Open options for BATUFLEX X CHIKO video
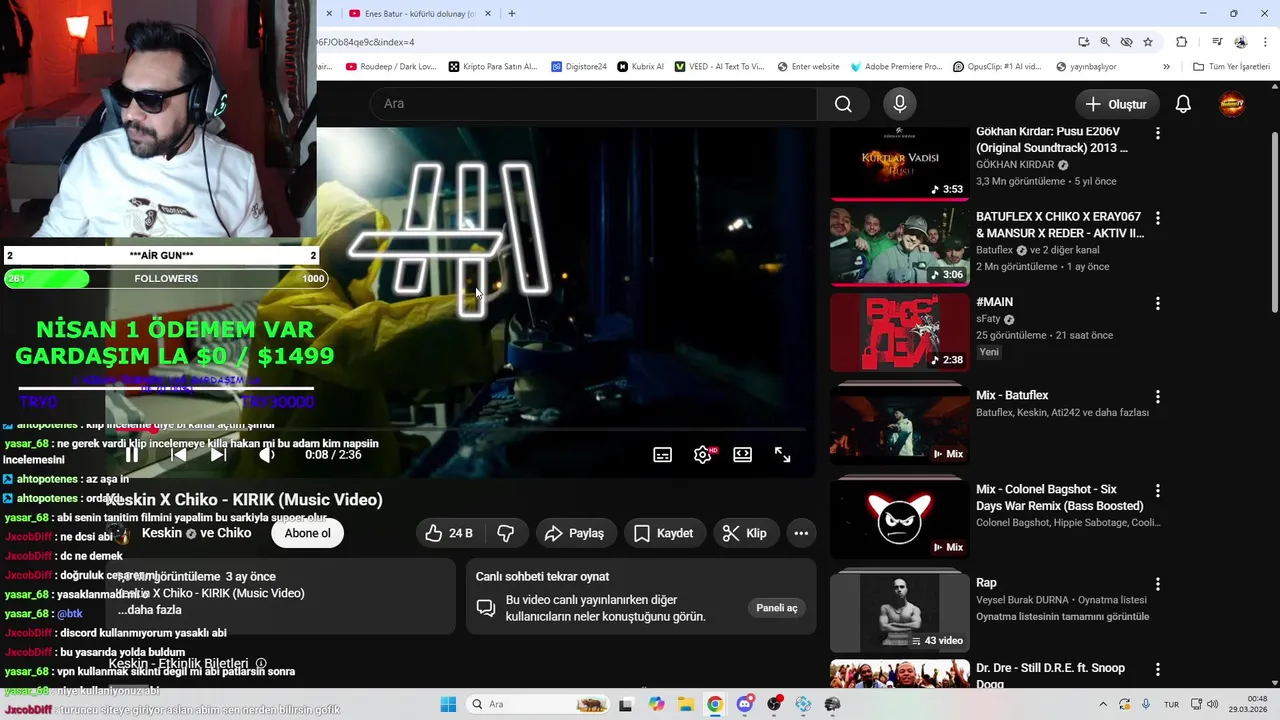Image resolution: width=1280 pixels, height=720 pixels. point(1158,218)
